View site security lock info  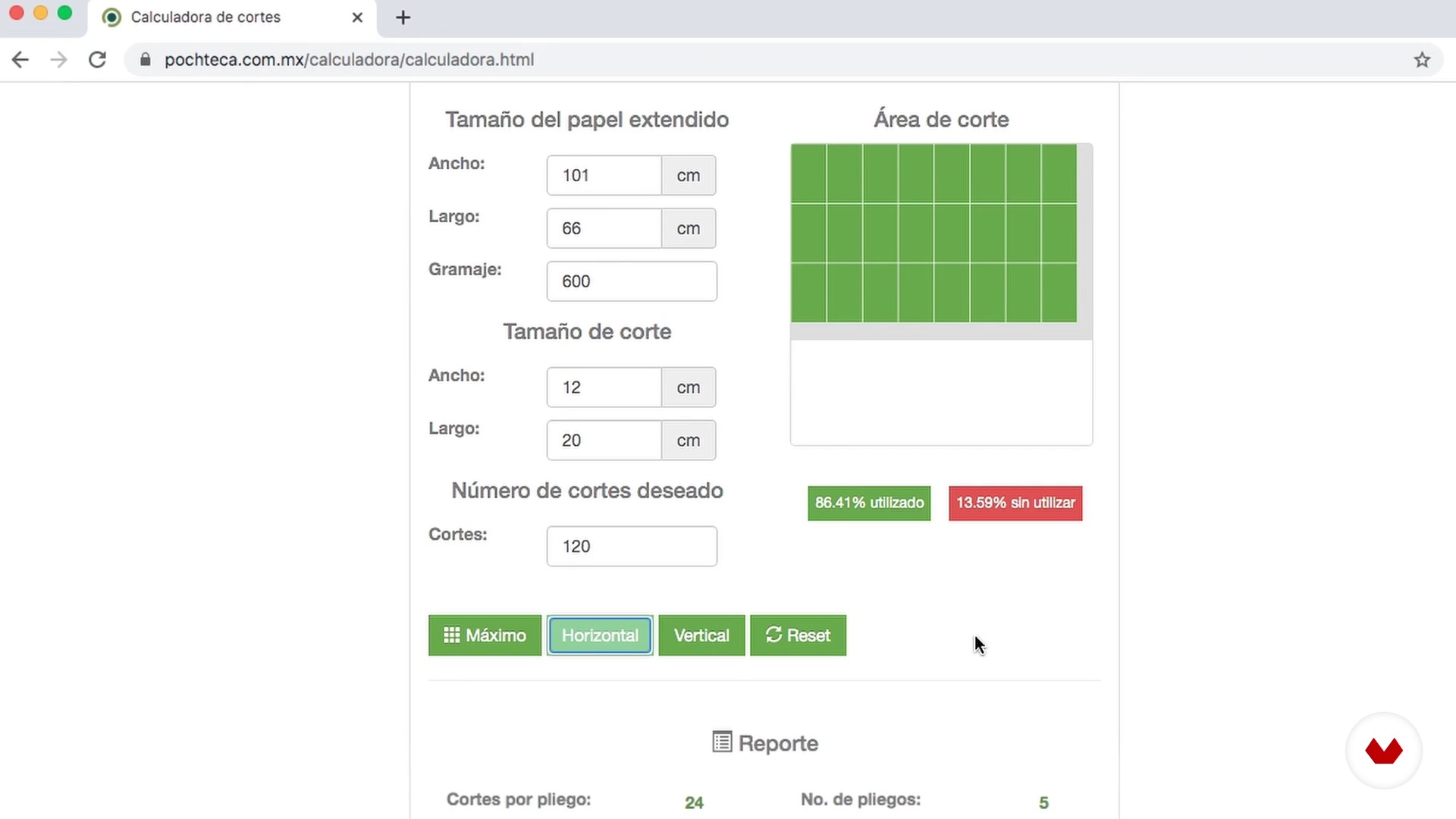click(x=146, y=60)
